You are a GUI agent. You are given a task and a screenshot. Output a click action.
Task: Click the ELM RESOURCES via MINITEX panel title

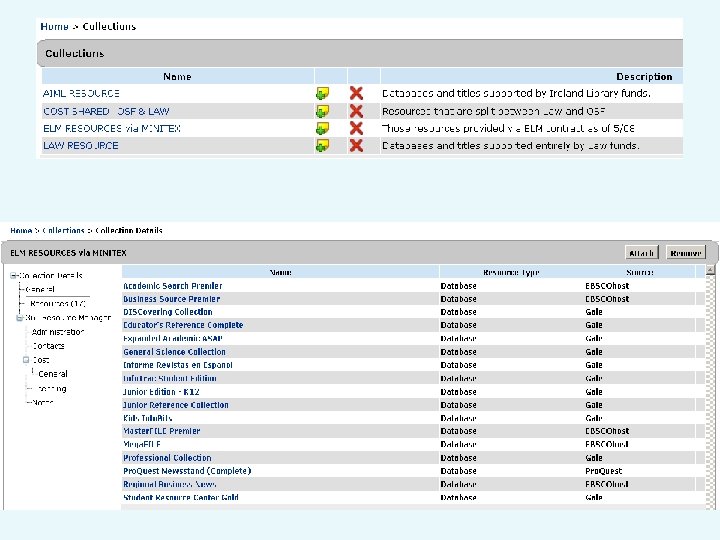(x=68, y=253)
